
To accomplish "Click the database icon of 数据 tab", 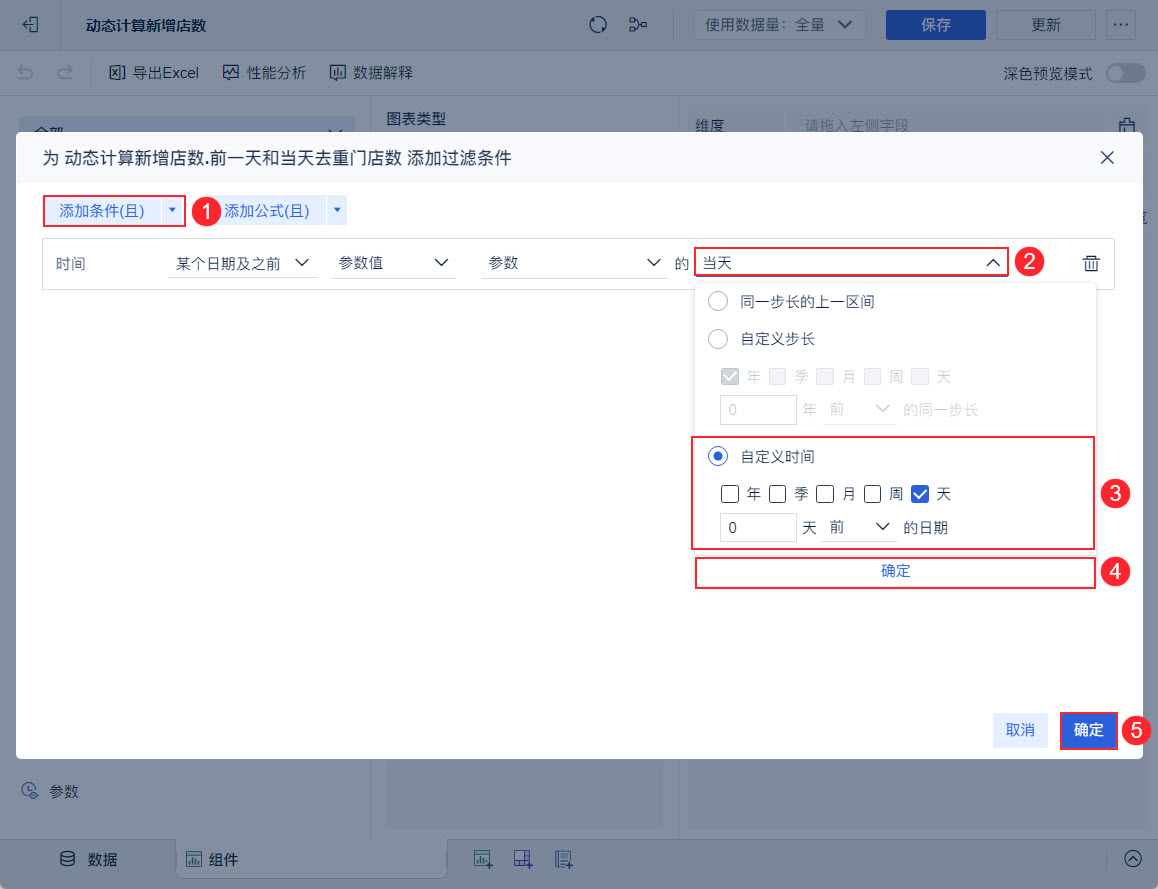I will coord(67,859).
